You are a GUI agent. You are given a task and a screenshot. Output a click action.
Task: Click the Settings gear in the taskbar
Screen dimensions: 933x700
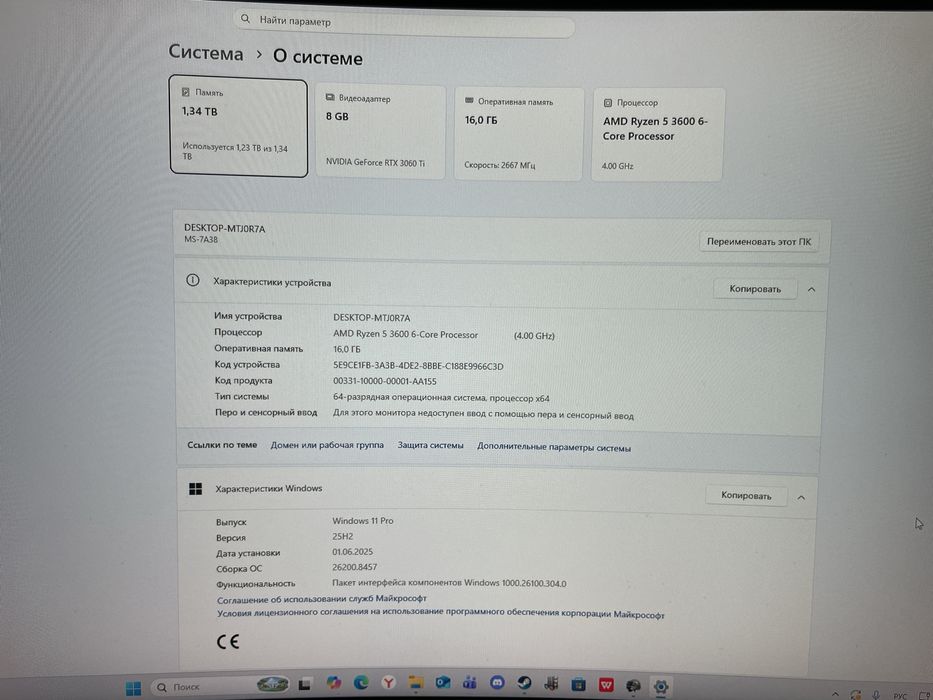(x=660, y=687)
